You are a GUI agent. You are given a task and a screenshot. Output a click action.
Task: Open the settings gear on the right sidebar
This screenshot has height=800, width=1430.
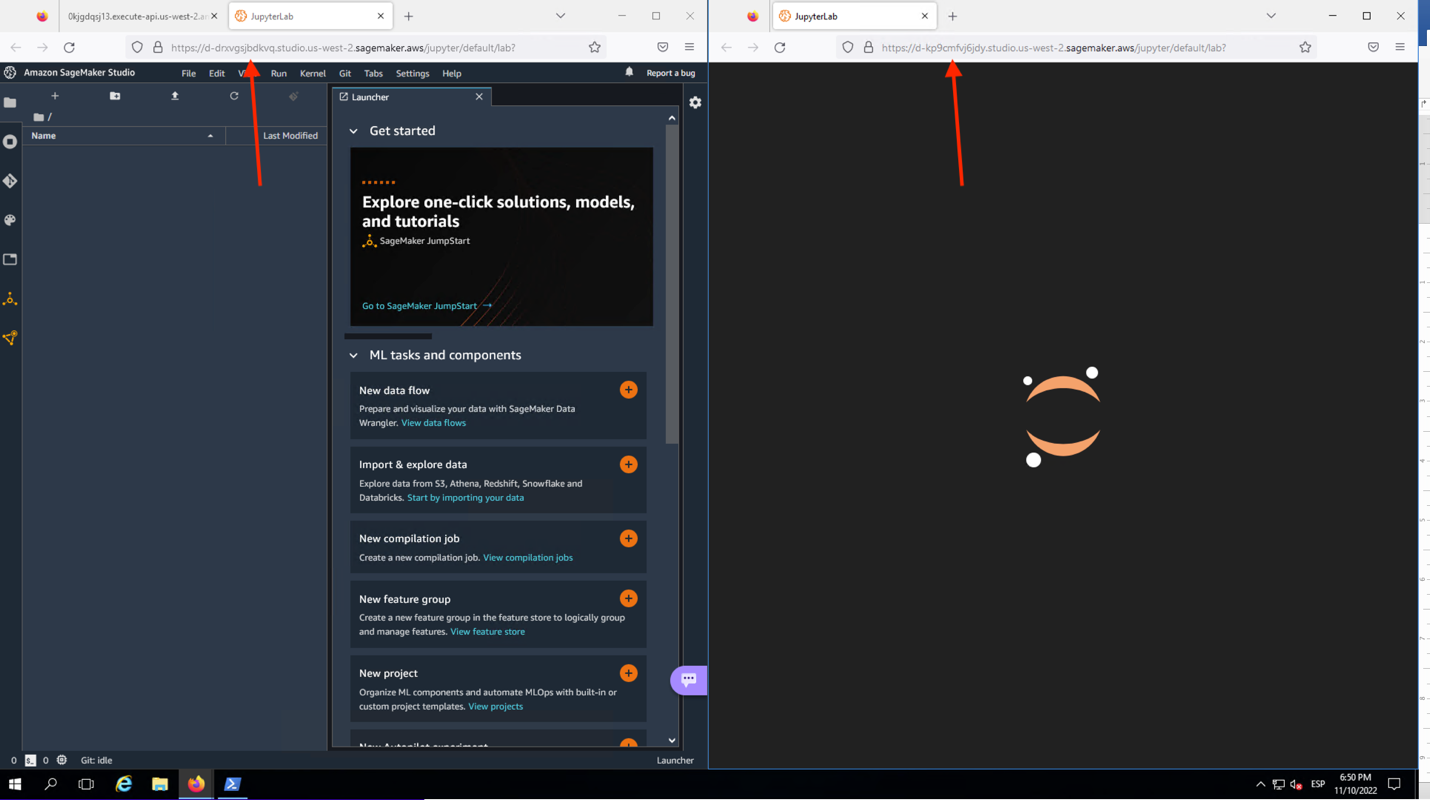(695, 103)
